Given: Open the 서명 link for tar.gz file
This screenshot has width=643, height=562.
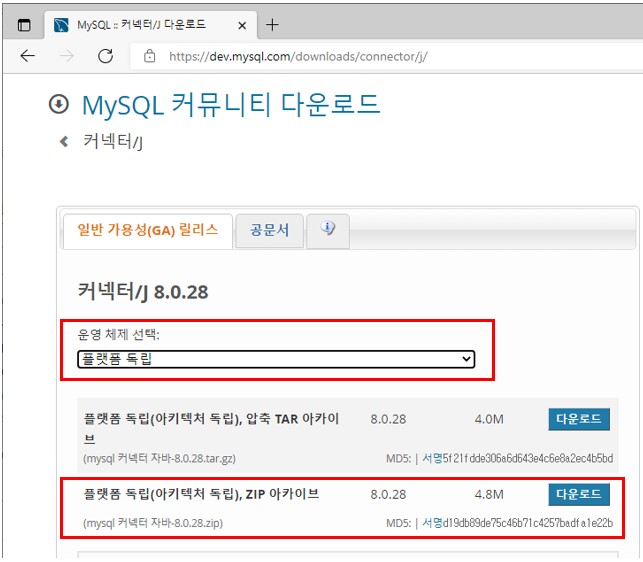Looking at the screenshot, I should 432,458.
